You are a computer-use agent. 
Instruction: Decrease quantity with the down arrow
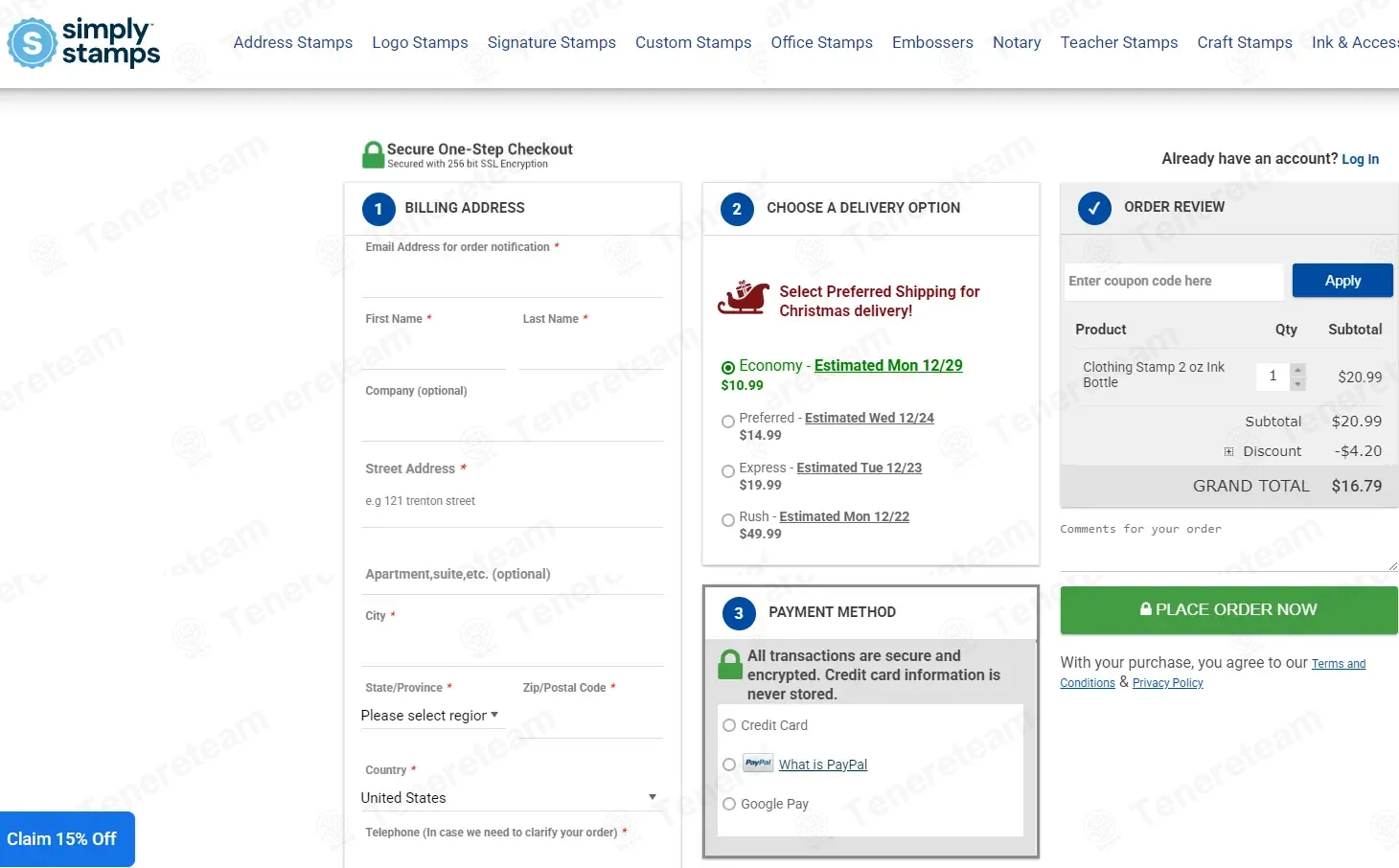pos(1298,384)
